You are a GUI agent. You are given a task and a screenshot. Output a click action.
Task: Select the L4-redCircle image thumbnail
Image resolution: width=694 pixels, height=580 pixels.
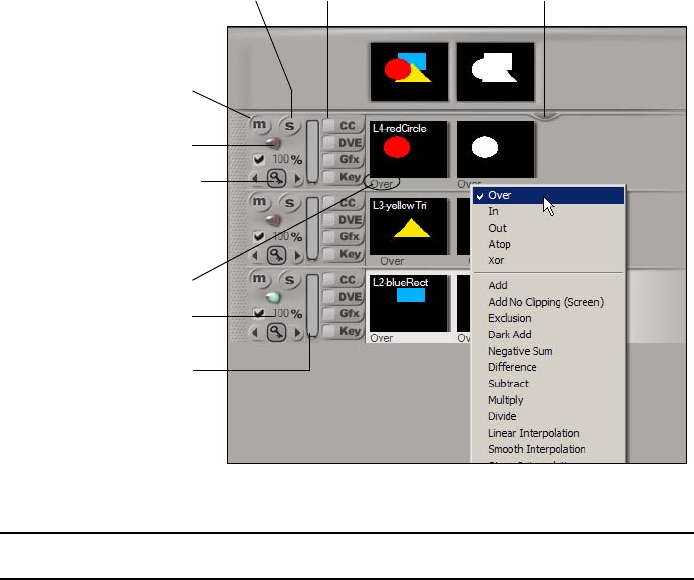click(409, 150)
